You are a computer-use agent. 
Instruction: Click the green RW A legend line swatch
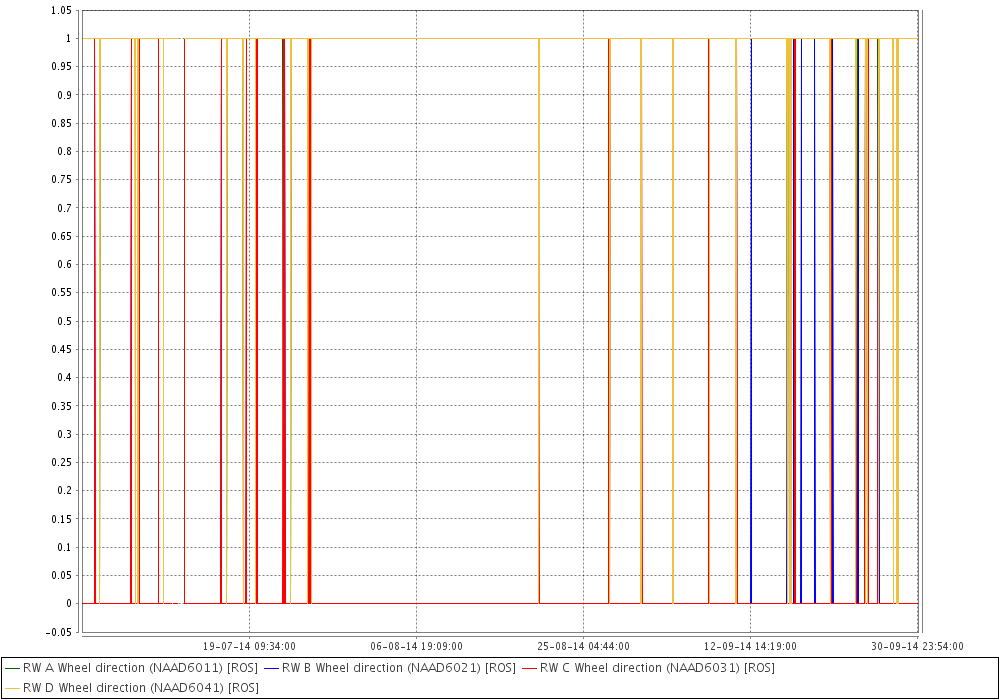pyautogui.click(x=12, y=668)
